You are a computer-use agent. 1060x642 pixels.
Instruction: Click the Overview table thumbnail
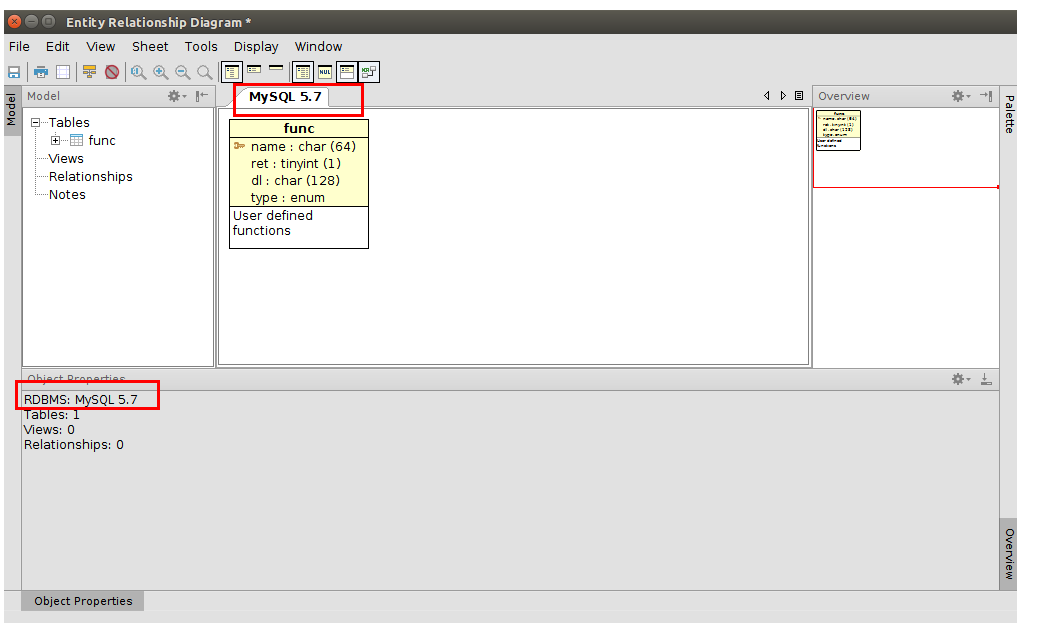pyautogui.click(x=838, y=130)
